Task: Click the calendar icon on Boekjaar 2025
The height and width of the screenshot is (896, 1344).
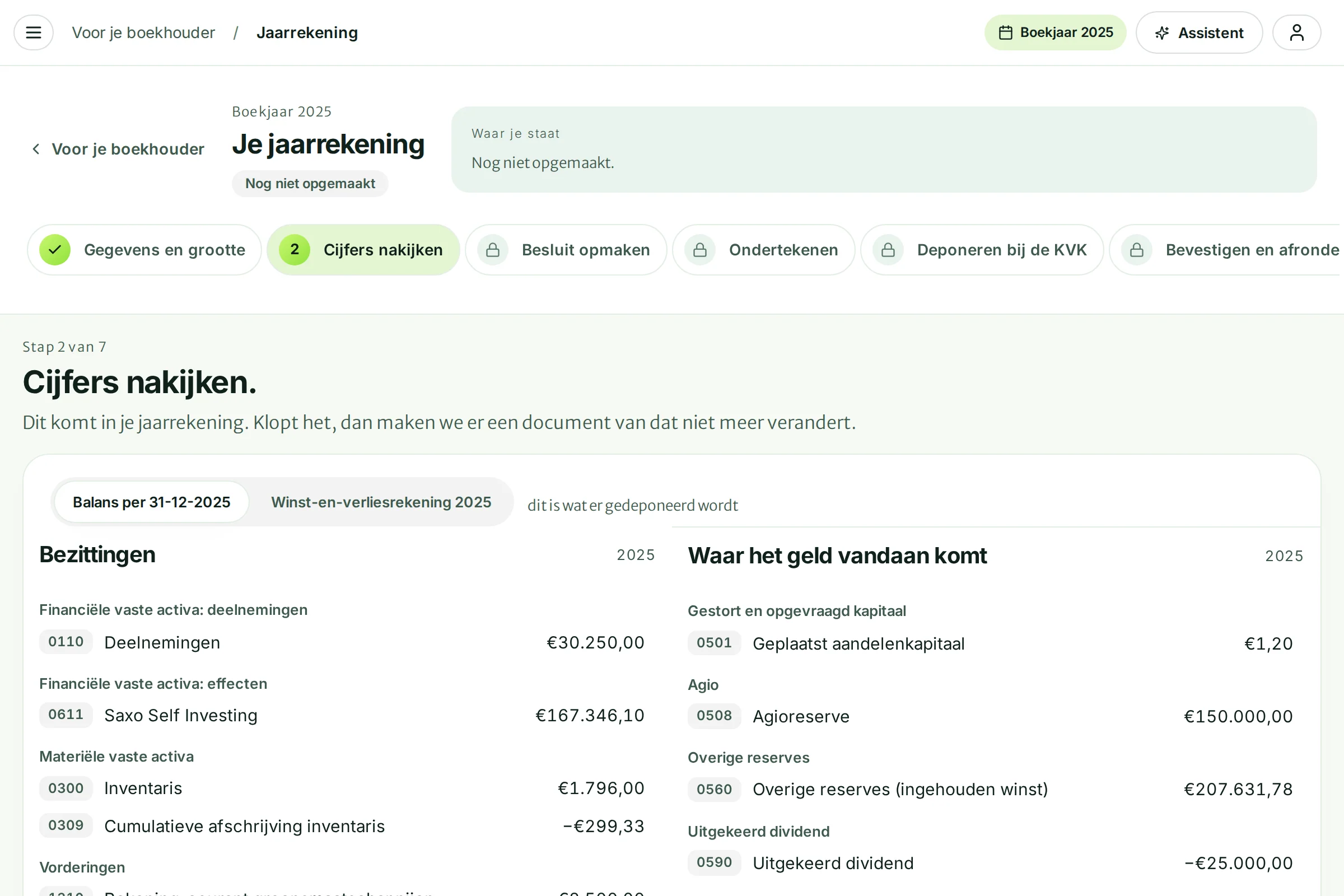Action: pyautogui.click(x=1005, y=32)
